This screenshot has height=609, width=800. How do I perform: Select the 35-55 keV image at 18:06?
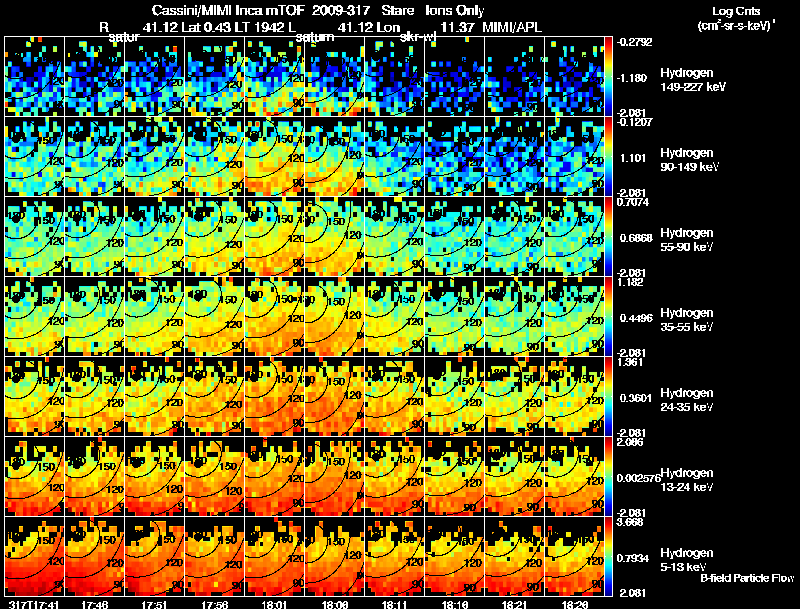click(335, 317)
